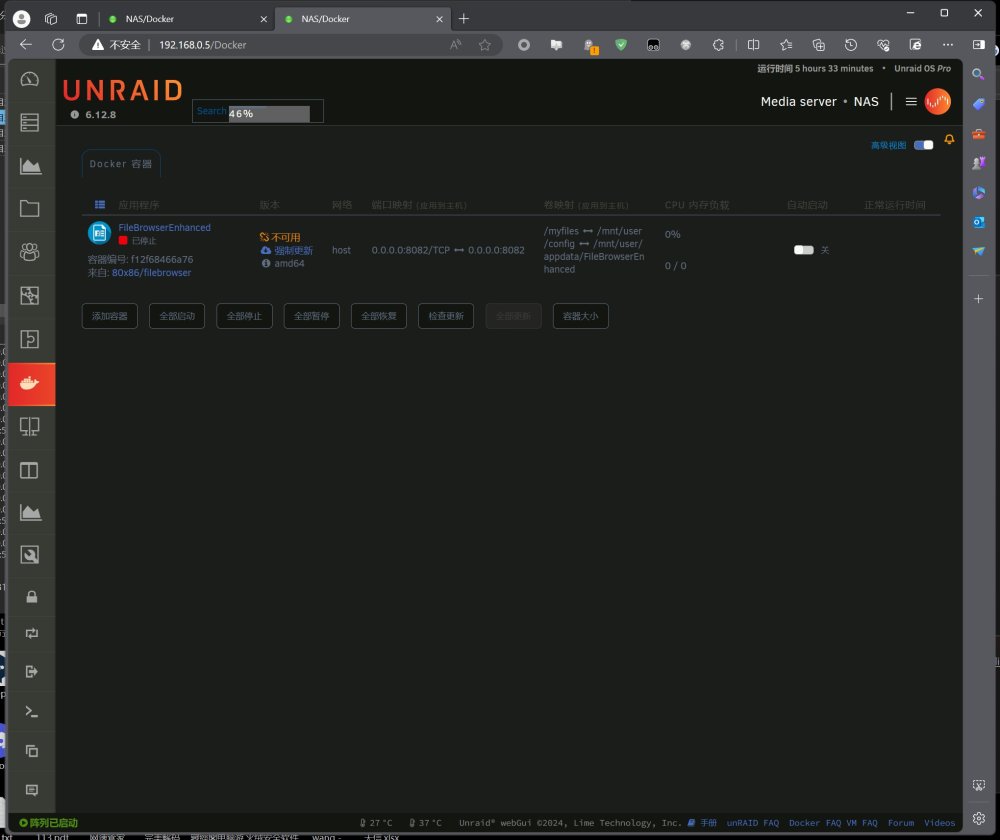
Task: Open the Docker FAQ footer link
Action: 813,823
